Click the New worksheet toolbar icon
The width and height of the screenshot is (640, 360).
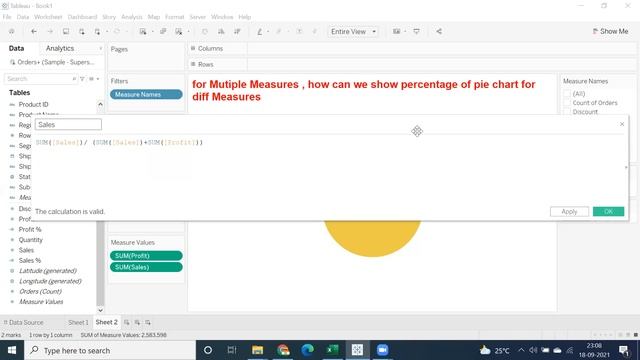tap(143, 31)
